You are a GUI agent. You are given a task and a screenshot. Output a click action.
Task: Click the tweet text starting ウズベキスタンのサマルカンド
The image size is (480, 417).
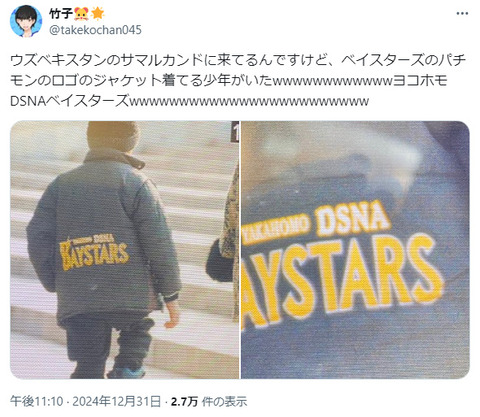click(x=238, y=81)
